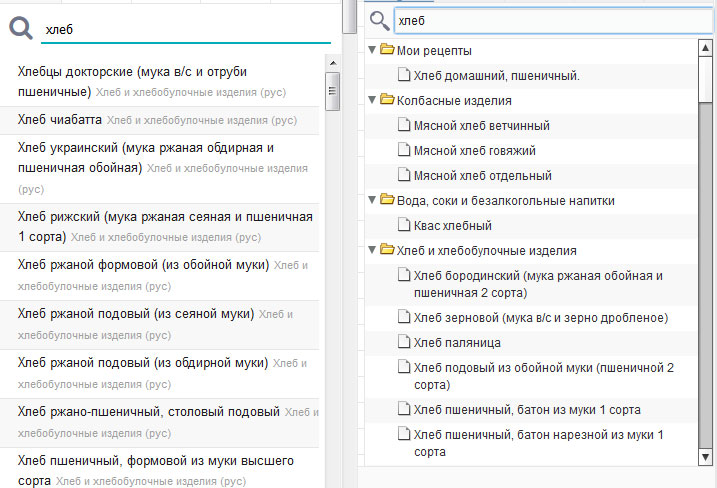The image size is (717, 488).
Task: Click the left search field containing хлеб
Action: pyautogui.click(x=185, y=30)
